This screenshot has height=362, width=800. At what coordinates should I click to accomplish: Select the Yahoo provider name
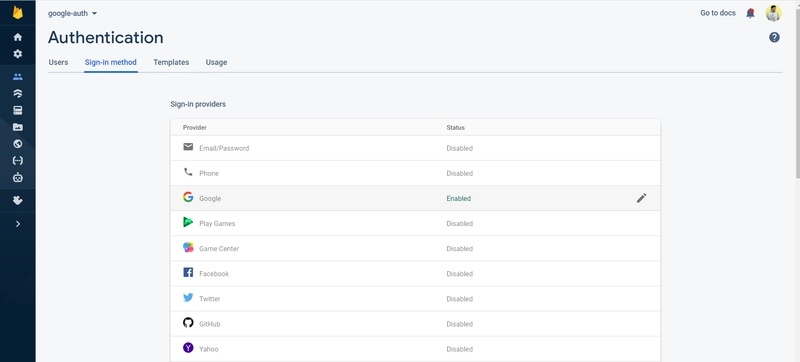209,349
